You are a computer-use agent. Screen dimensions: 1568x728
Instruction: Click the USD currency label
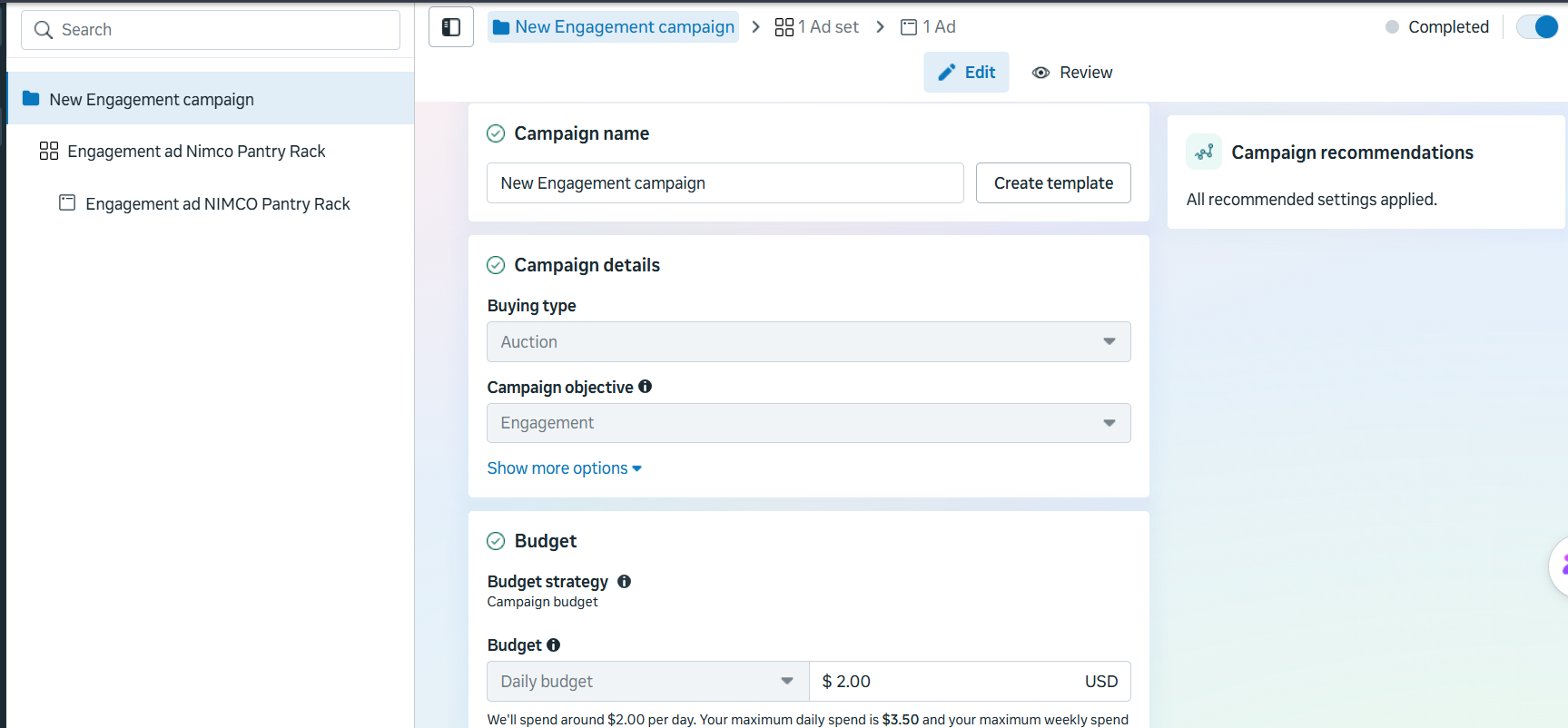click(1101, 682)
